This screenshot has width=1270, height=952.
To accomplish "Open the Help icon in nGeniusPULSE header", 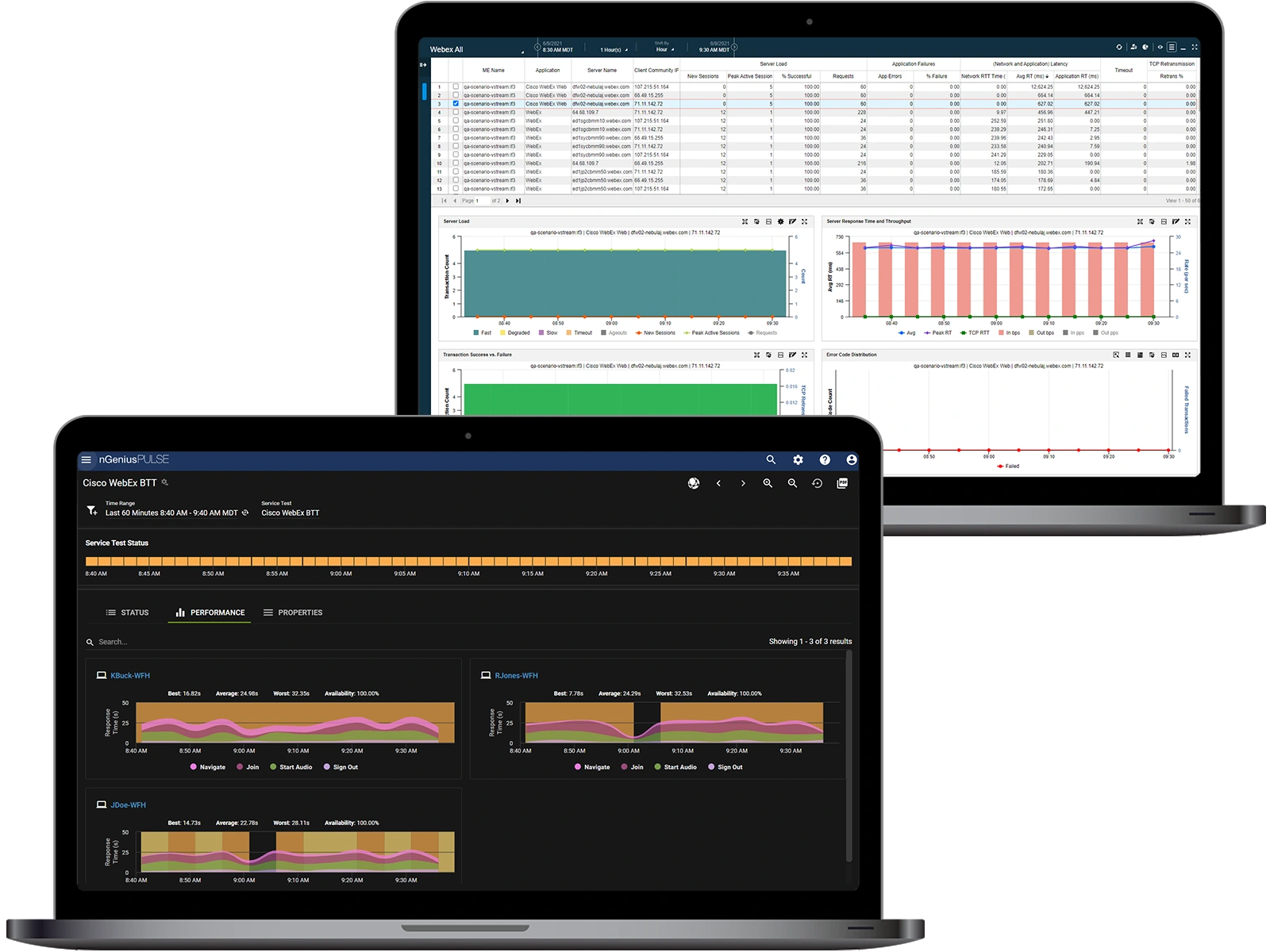I will coord(825,460).
